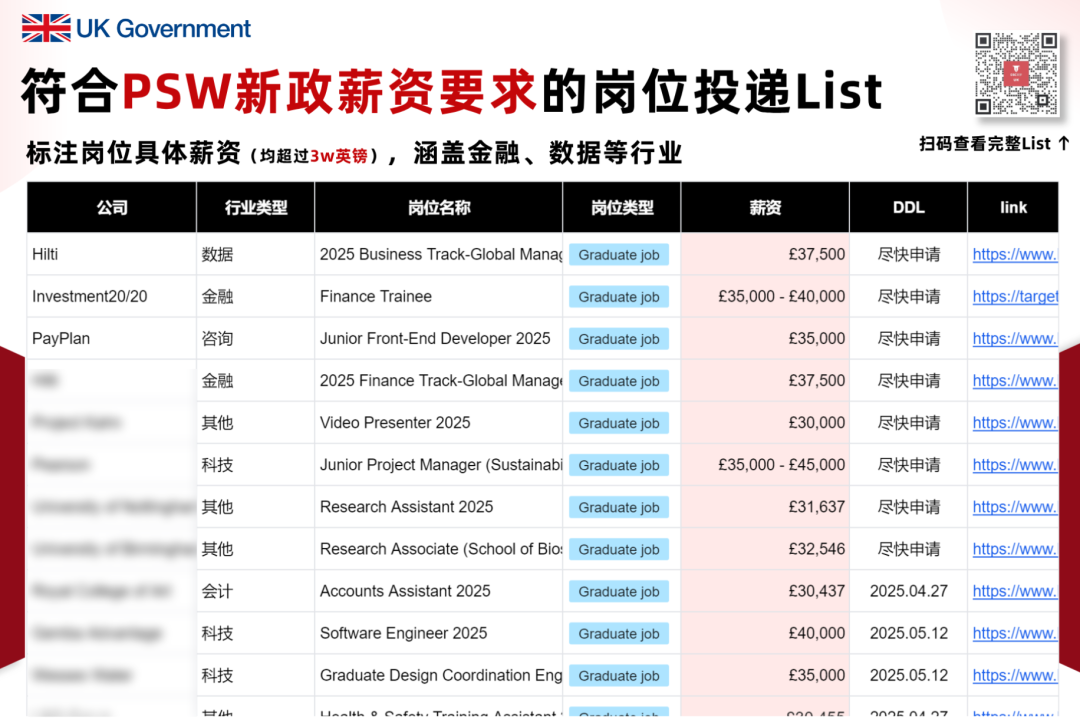Select the Video Presenter 2025 cell
The image size is (1080, 723).
click(x=439, y=422)
